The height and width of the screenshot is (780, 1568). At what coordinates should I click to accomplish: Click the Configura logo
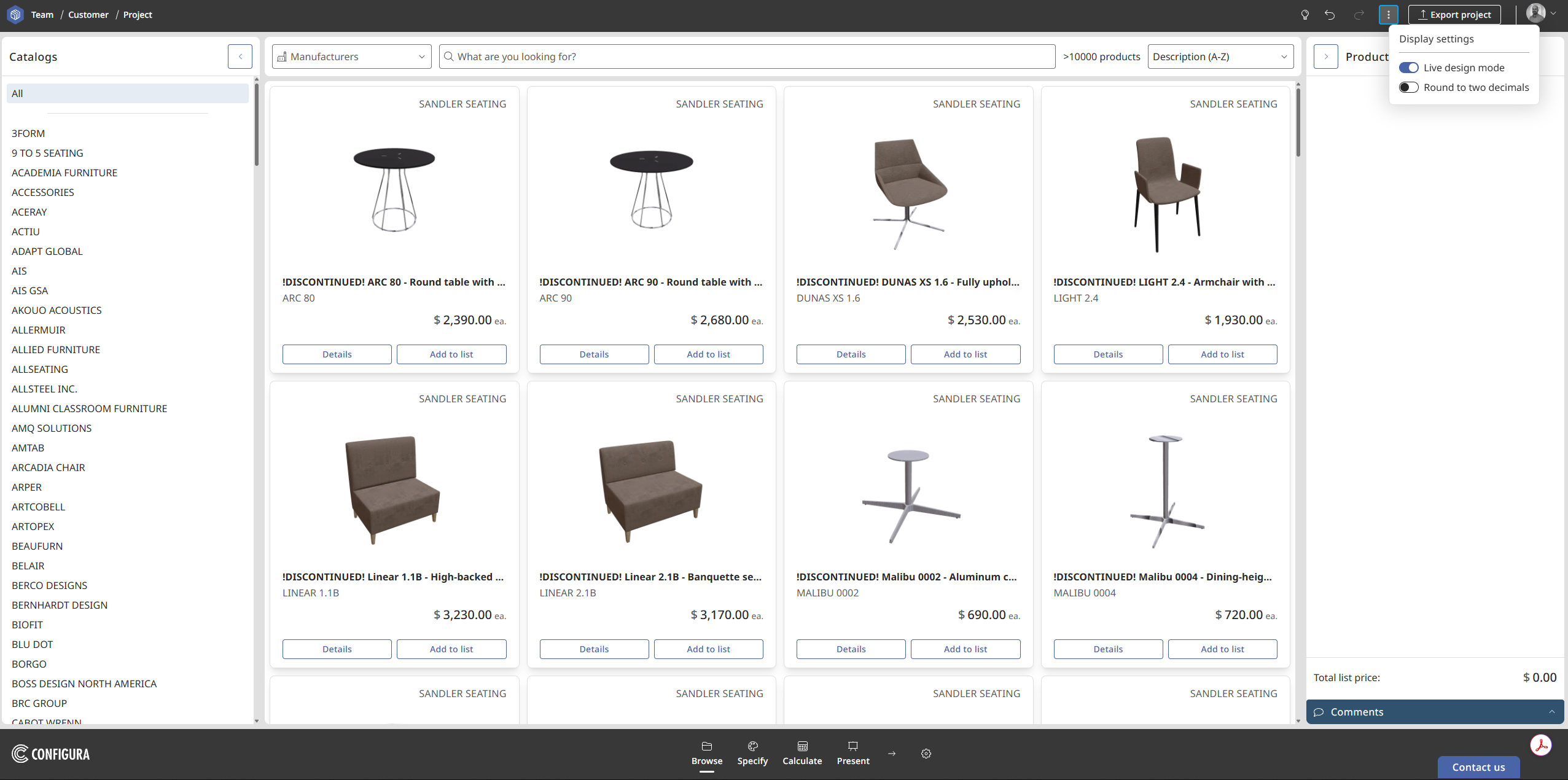51,754
